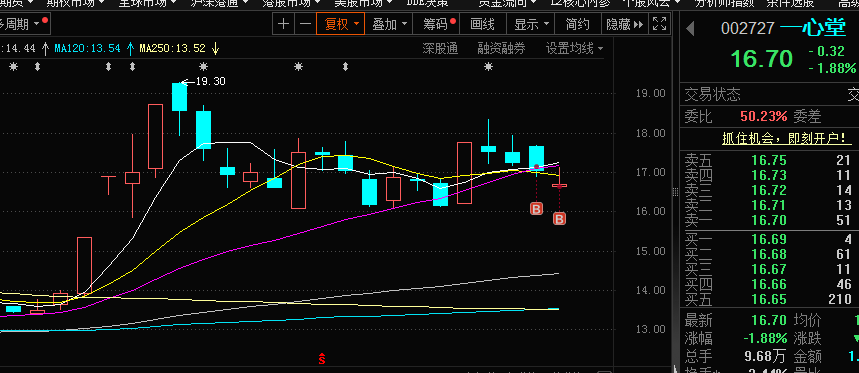Click the red S marker below chart

(x=322, y=359)
